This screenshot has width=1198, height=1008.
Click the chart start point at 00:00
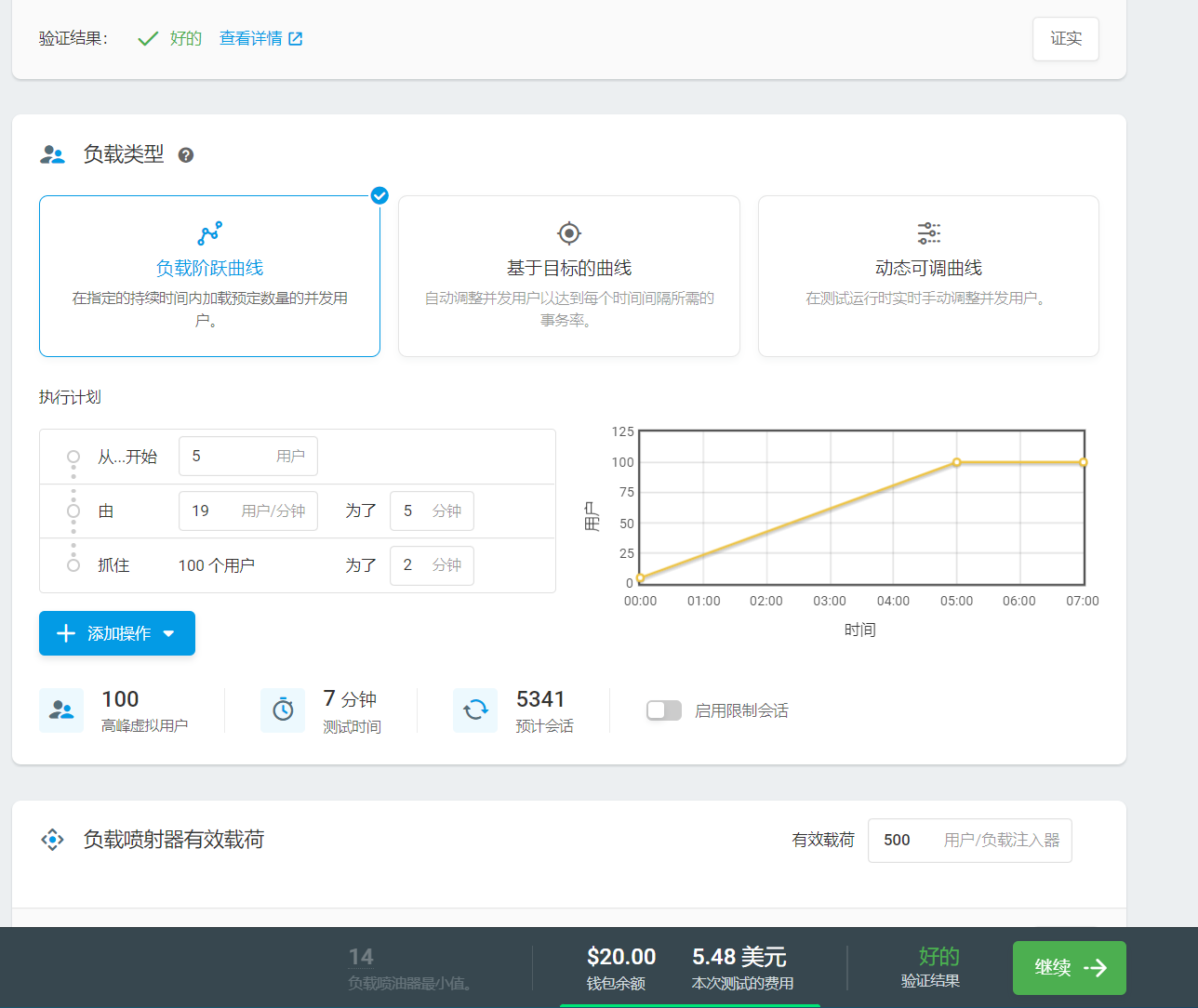pyautogui.click(x=641, y=577)
